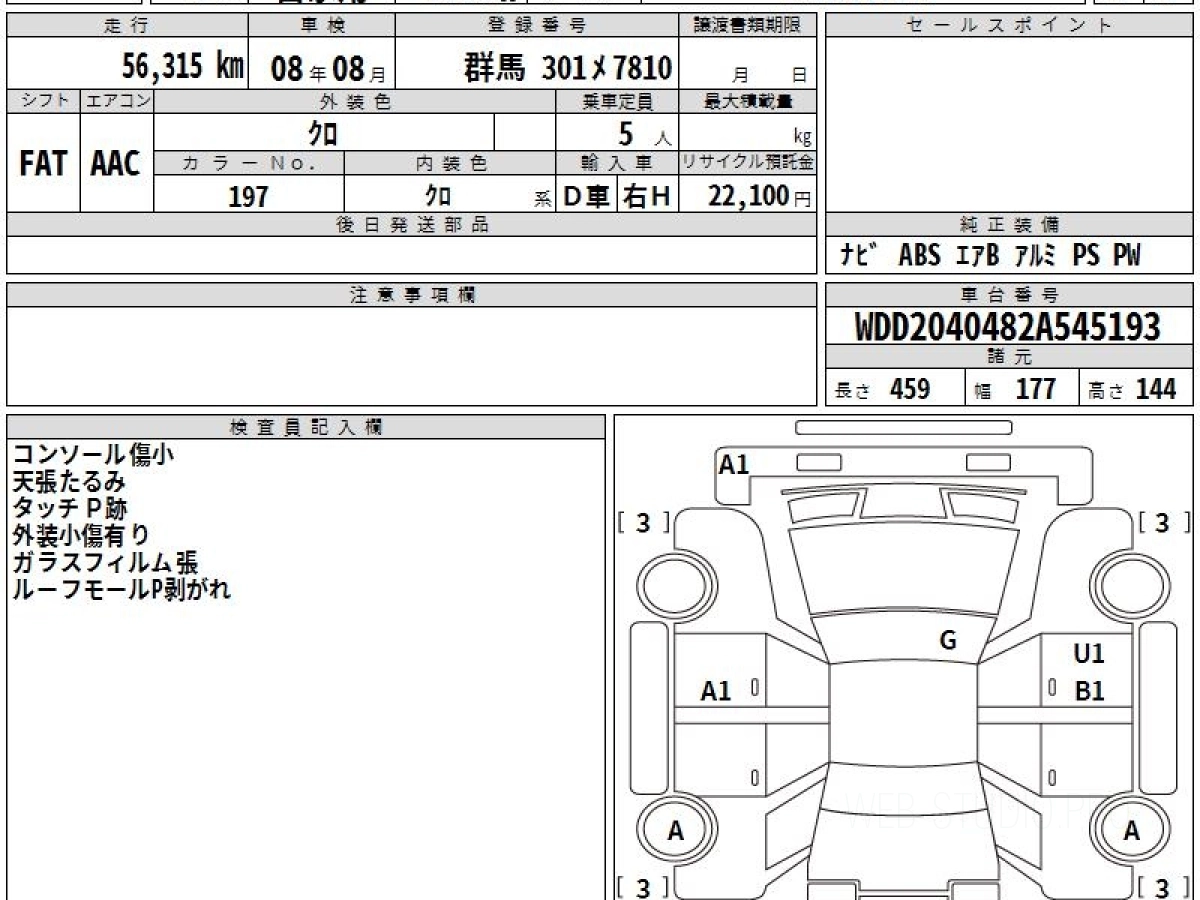
Task: Click the ナビ equipment item
Action: pos(858,256)
